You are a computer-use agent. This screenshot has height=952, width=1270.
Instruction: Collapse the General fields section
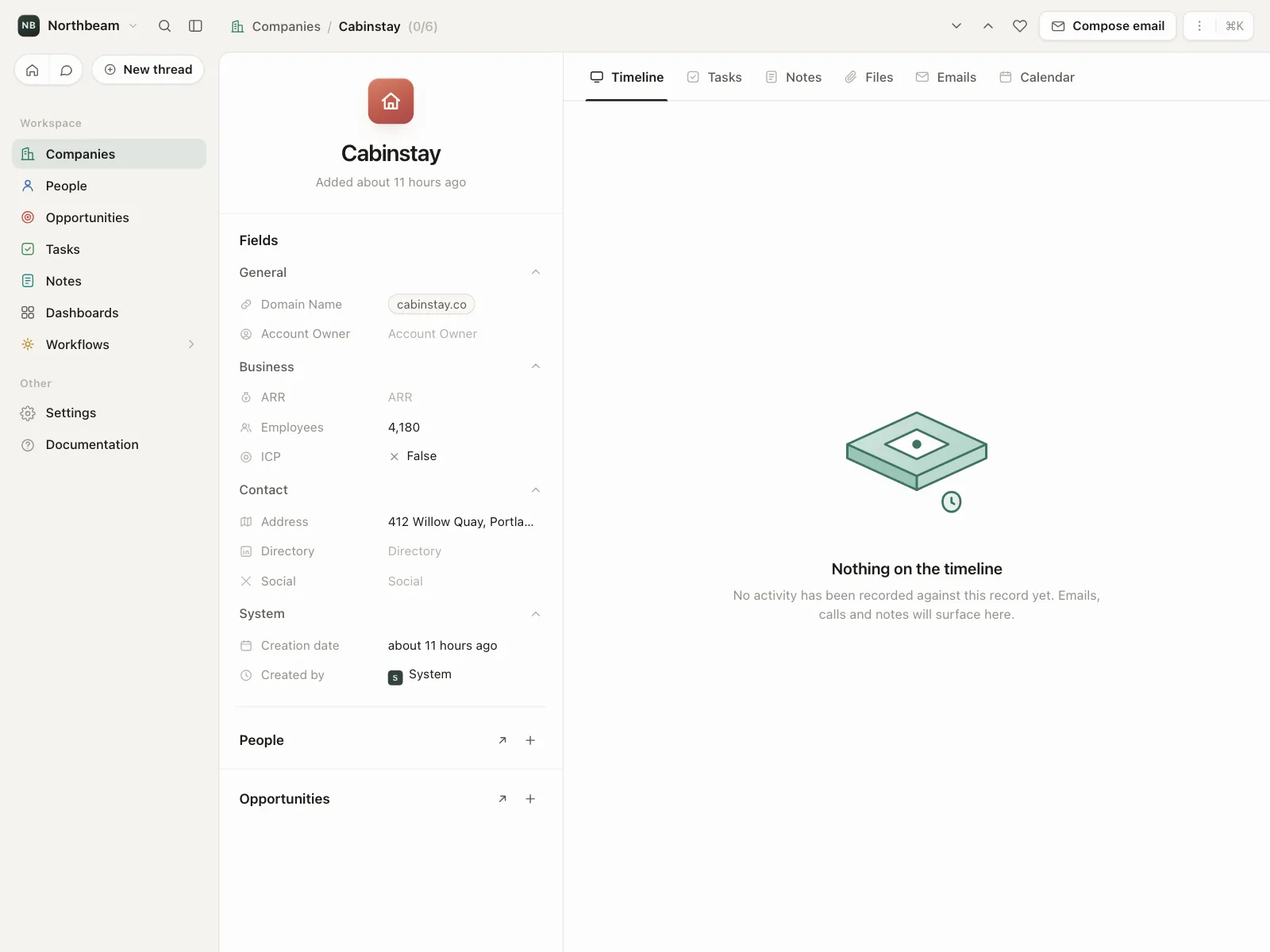pos(536,272)
